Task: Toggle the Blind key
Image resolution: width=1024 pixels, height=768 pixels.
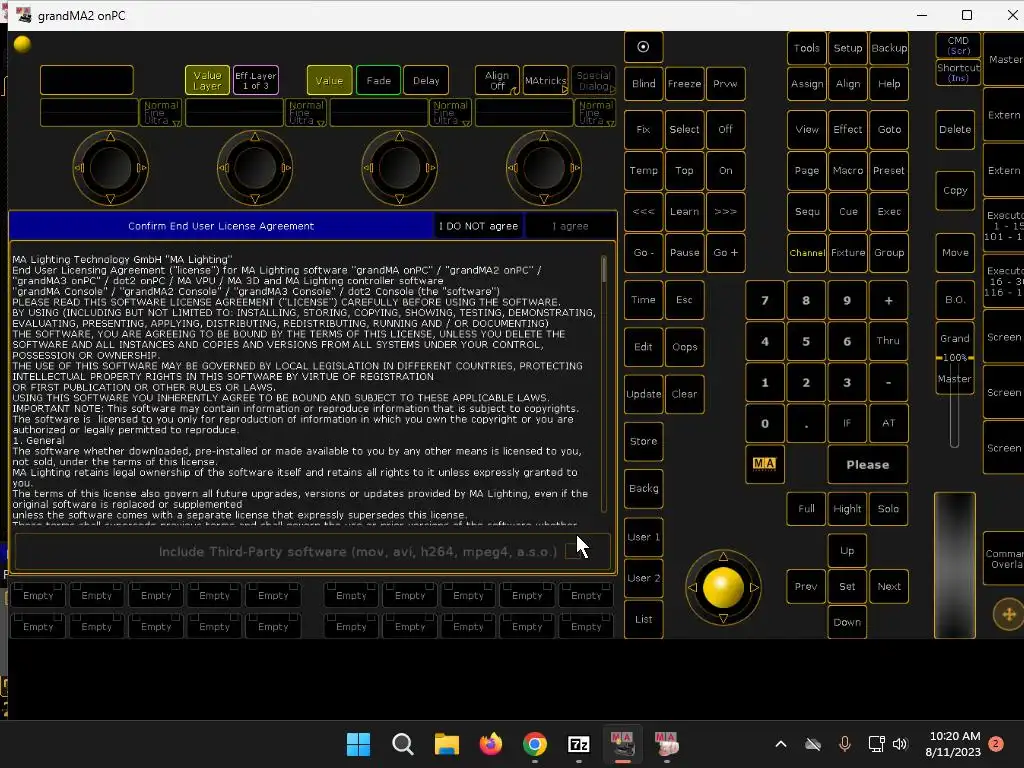Action: 643,84
